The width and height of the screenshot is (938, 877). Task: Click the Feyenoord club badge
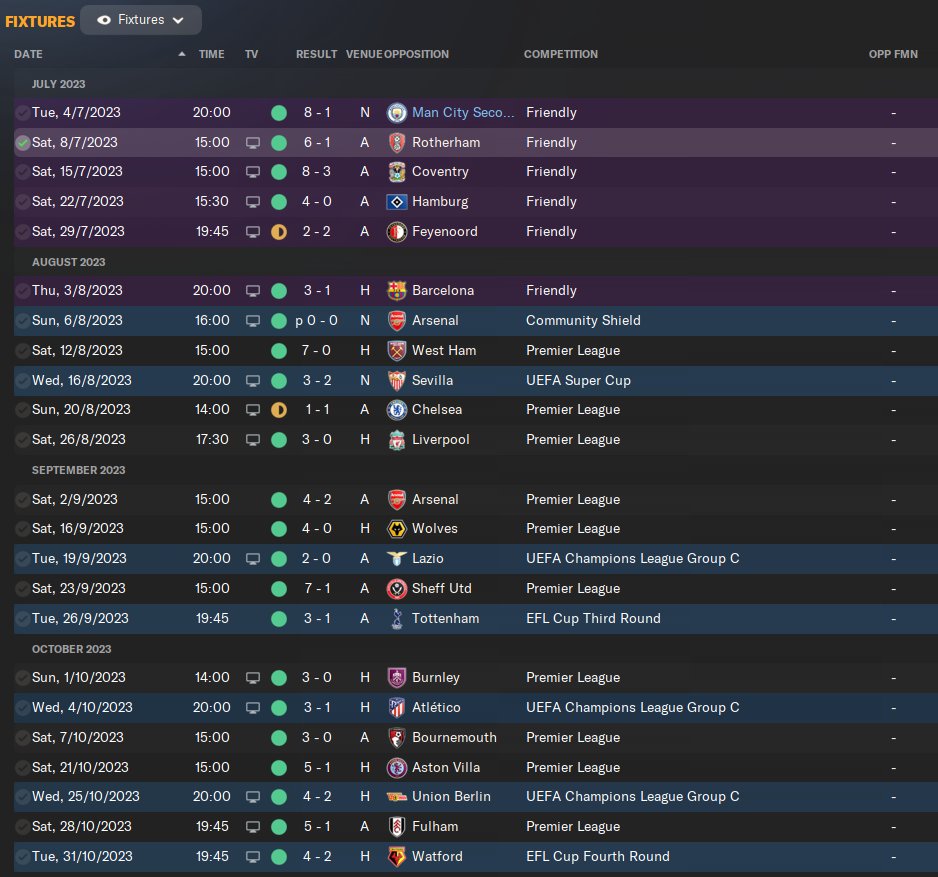397,232
